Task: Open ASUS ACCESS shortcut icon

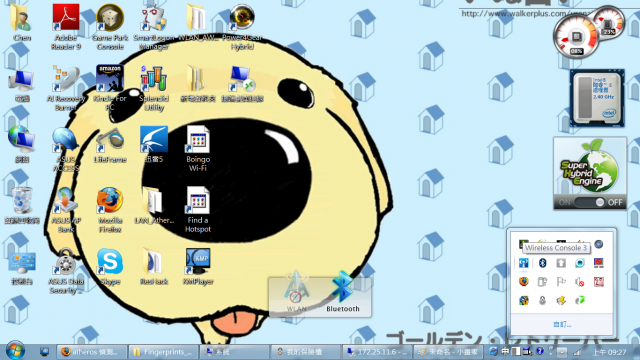Action: point(66,149)
